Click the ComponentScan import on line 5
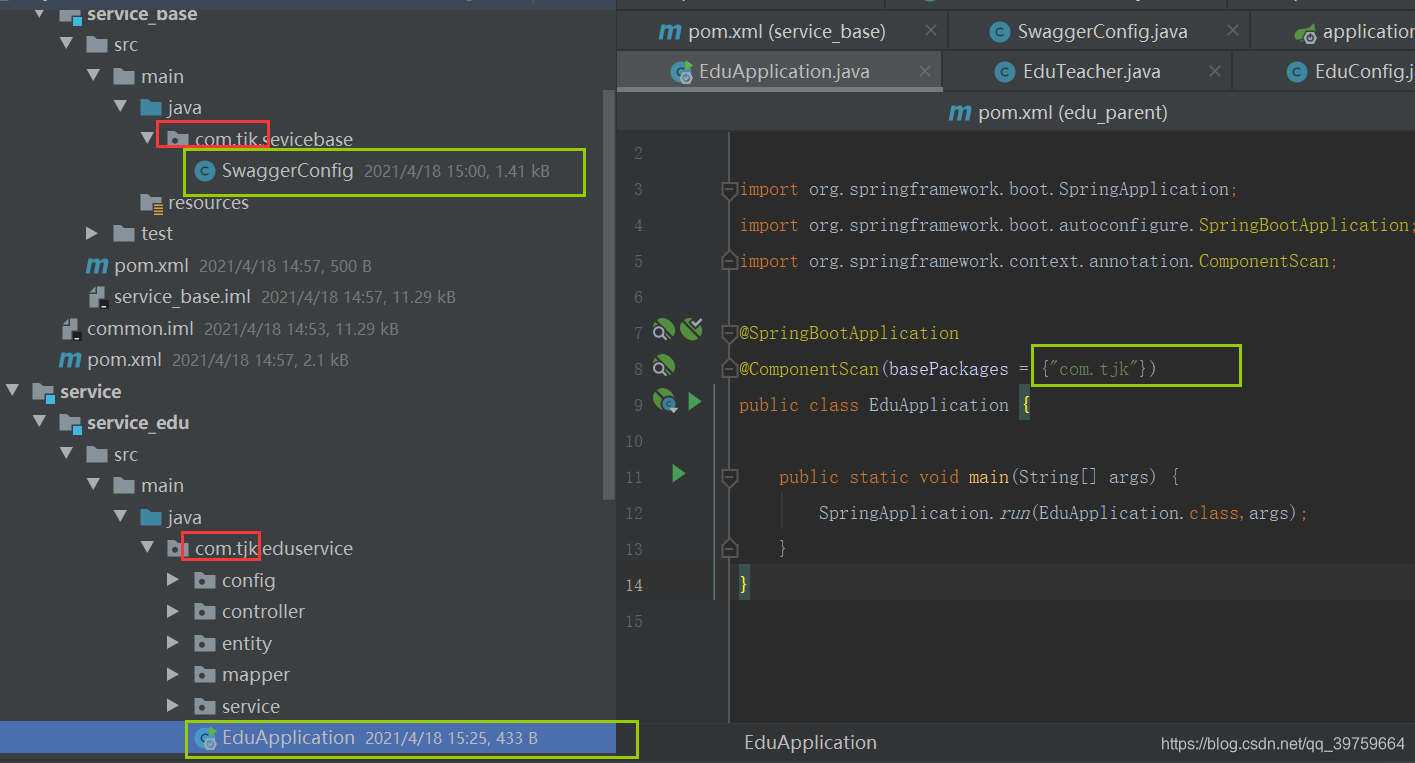Viewport: 1415px width, 763px height. 1039,261
